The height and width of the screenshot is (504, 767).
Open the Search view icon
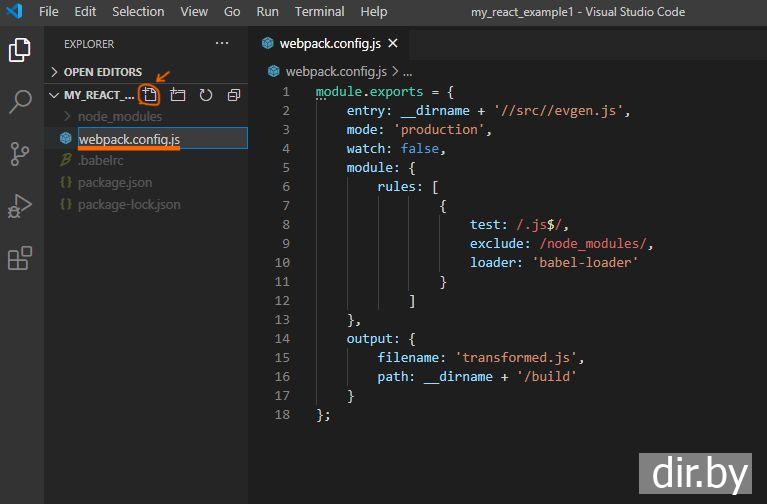20,101
